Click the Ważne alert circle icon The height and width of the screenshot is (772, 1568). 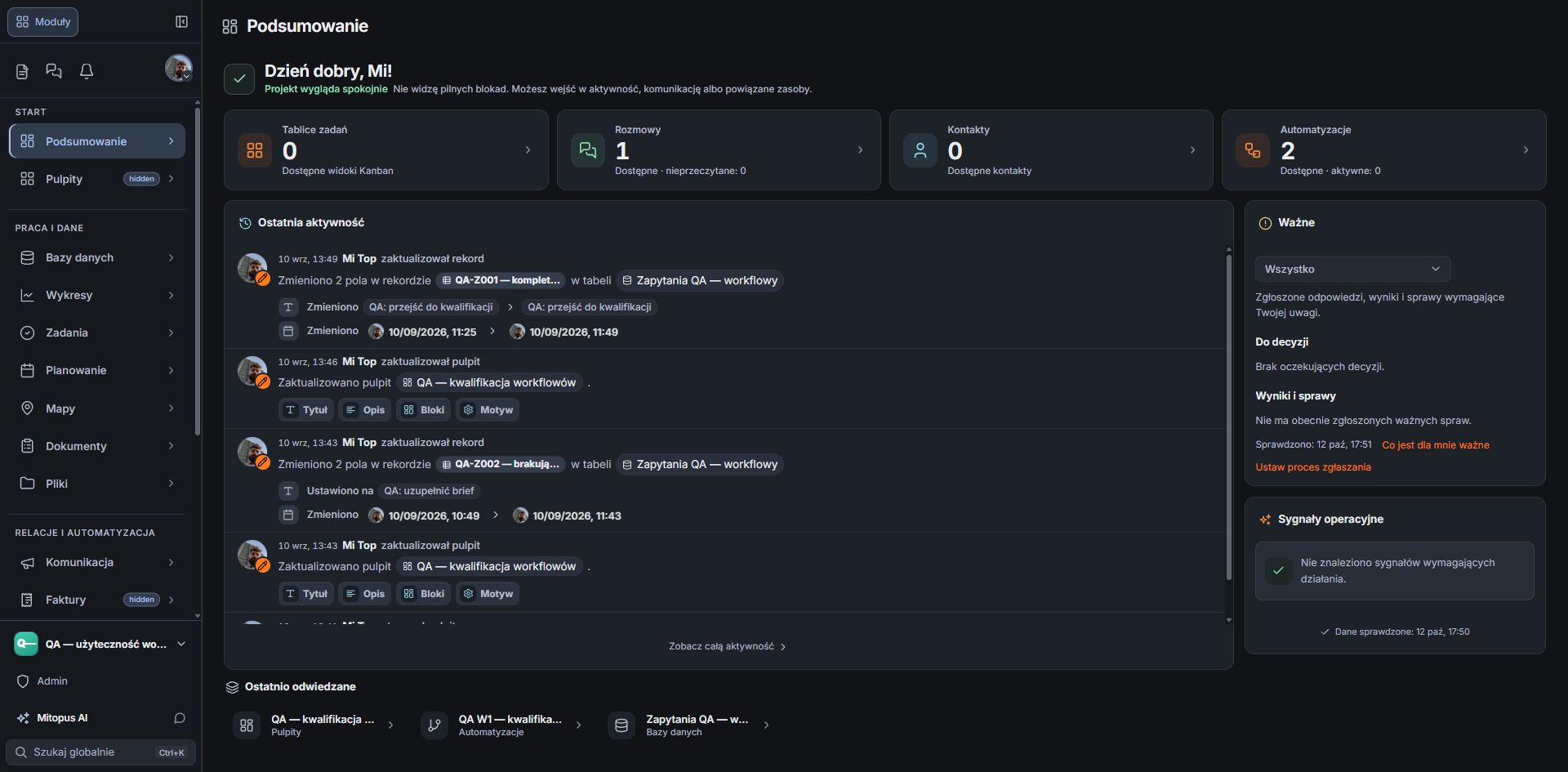1265,223
